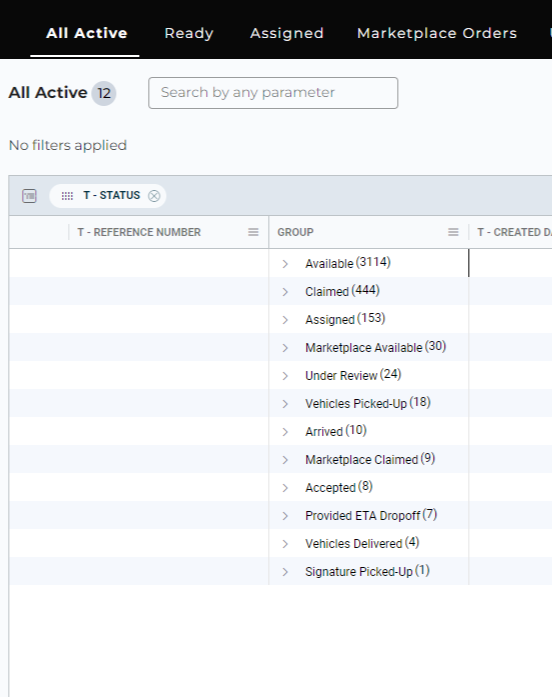Expand the Available (3114) group

point(285,264)
